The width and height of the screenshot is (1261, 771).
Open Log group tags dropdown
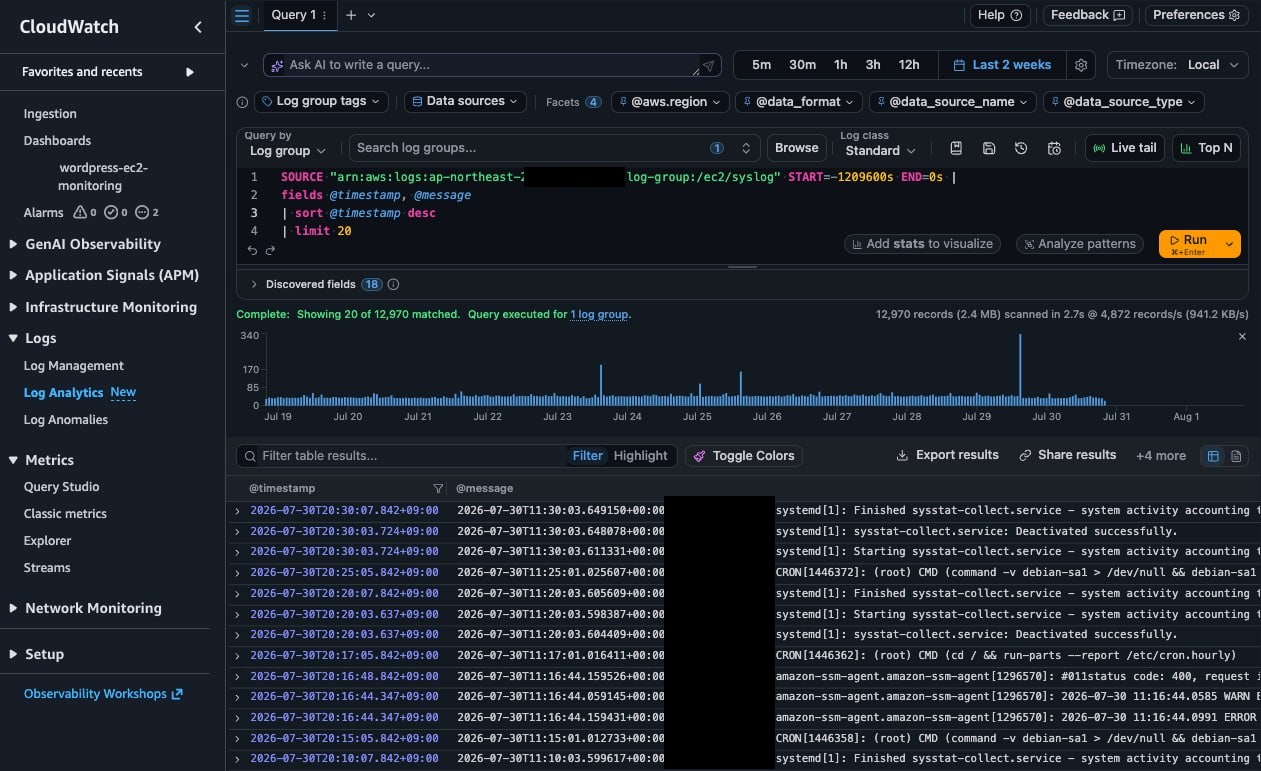(x=322, y=102)
